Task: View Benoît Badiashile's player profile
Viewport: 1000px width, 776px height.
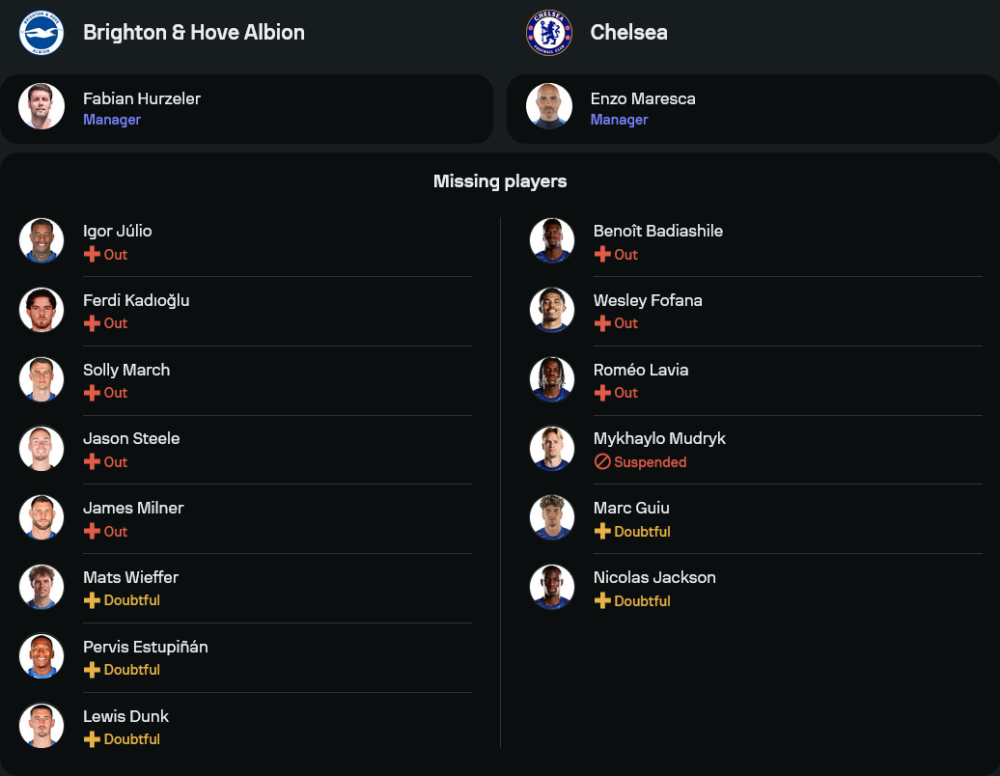Action: tap(658, 231)
